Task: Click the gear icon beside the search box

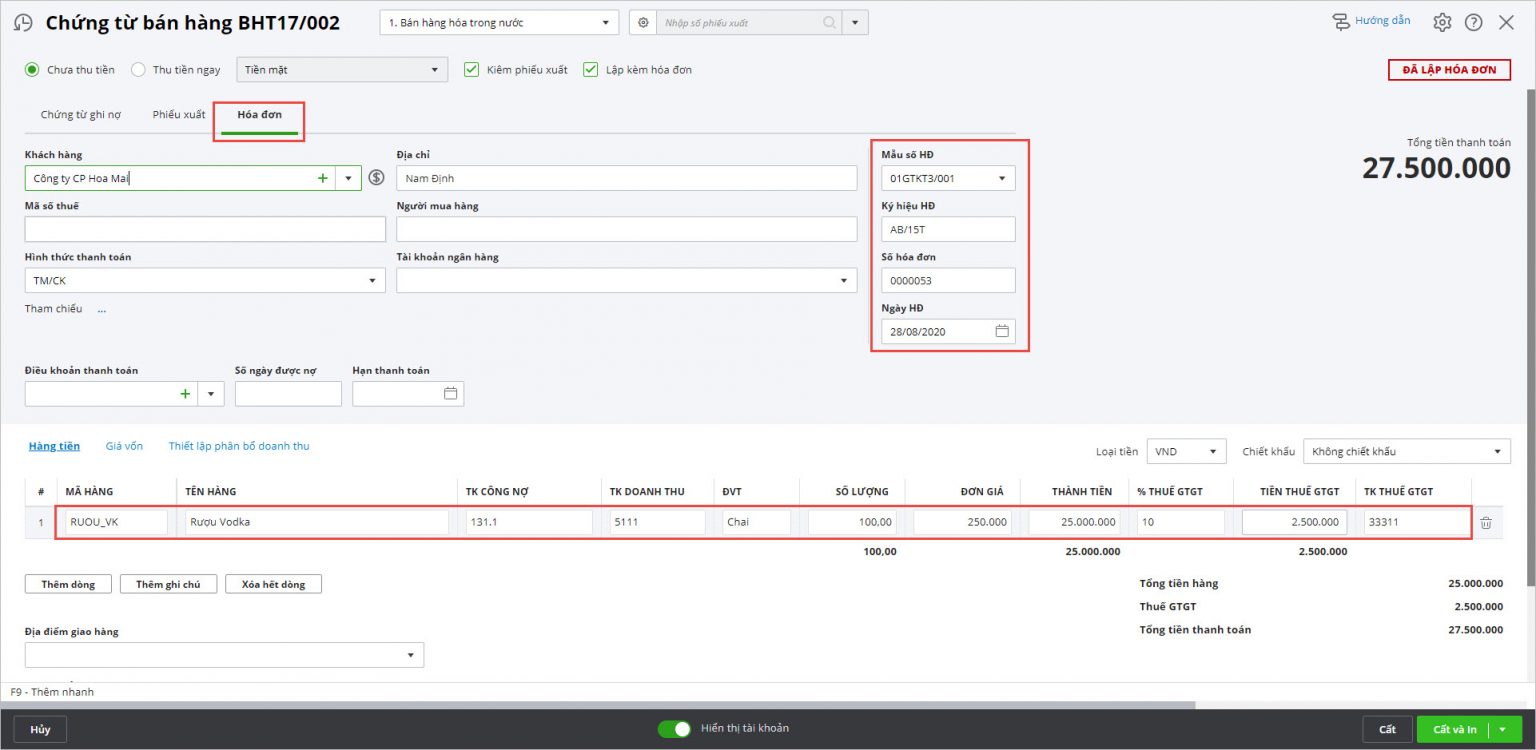Action: (x=643, y=22)
